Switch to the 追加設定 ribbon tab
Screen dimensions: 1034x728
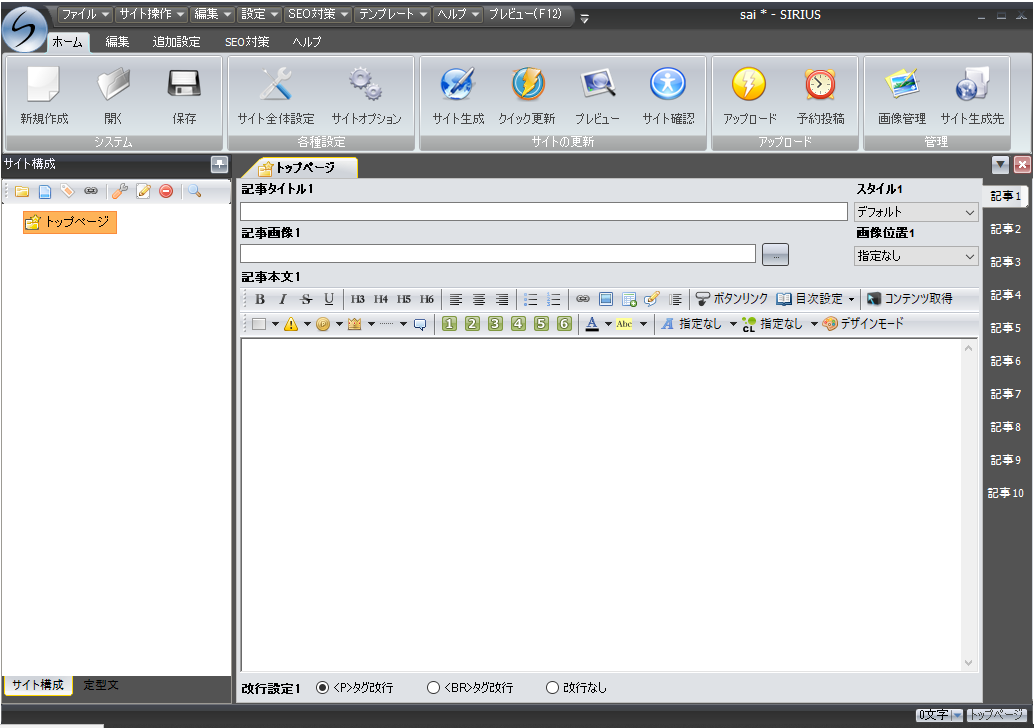tap(177, 42)
